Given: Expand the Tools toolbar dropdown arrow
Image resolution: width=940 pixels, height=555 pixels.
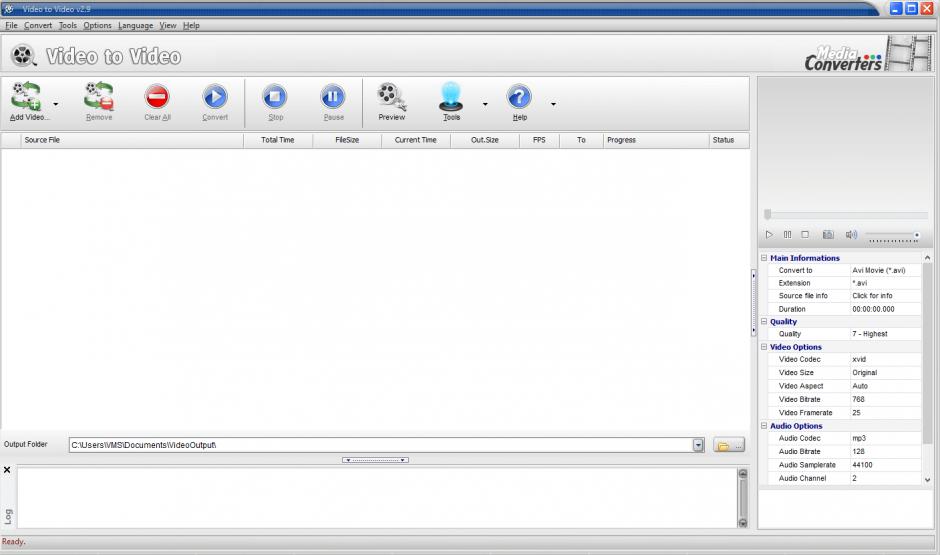Looking at the screenshot, I should 485,104.
